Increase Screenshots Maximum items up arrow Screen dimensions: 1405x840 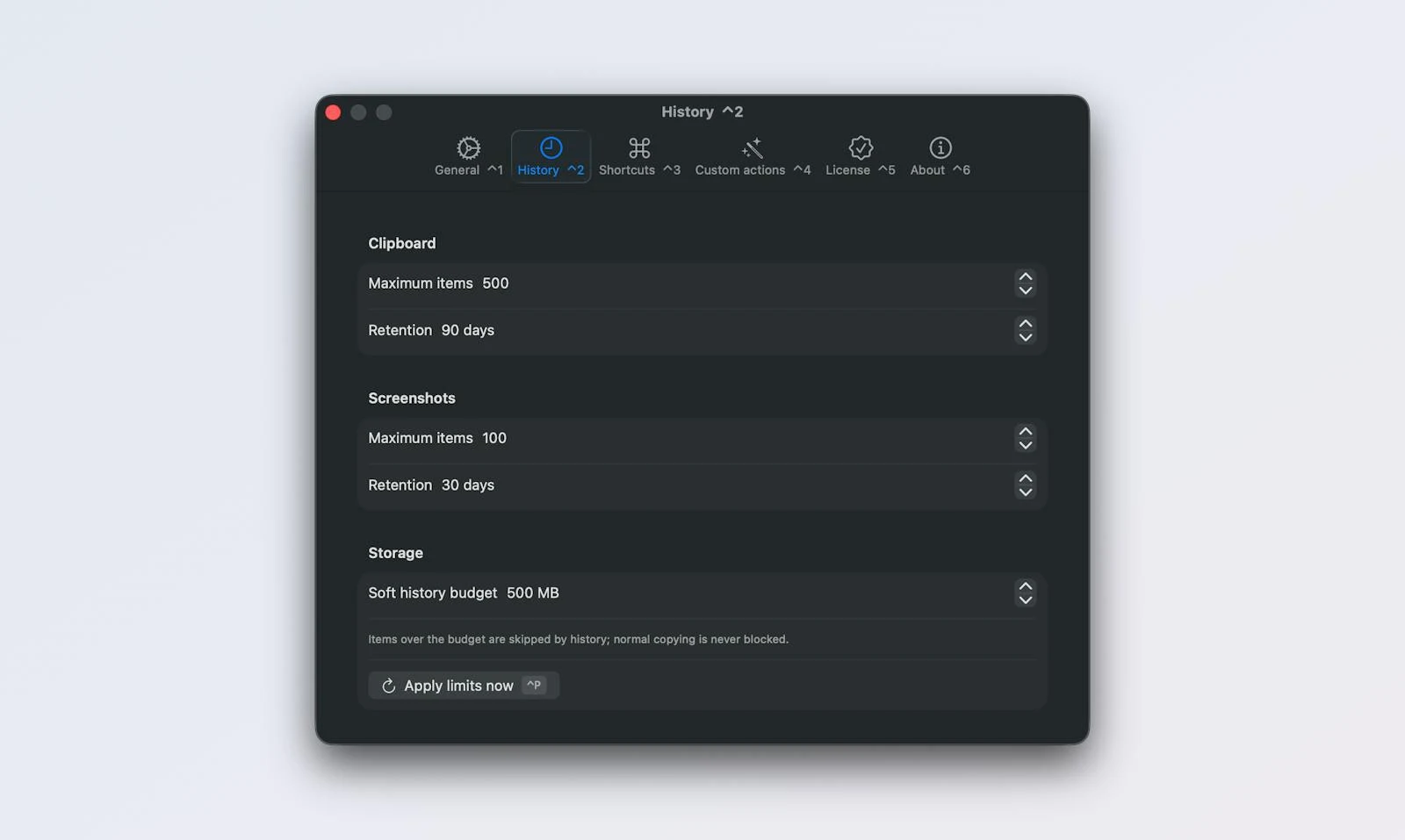click(1025, 431)
